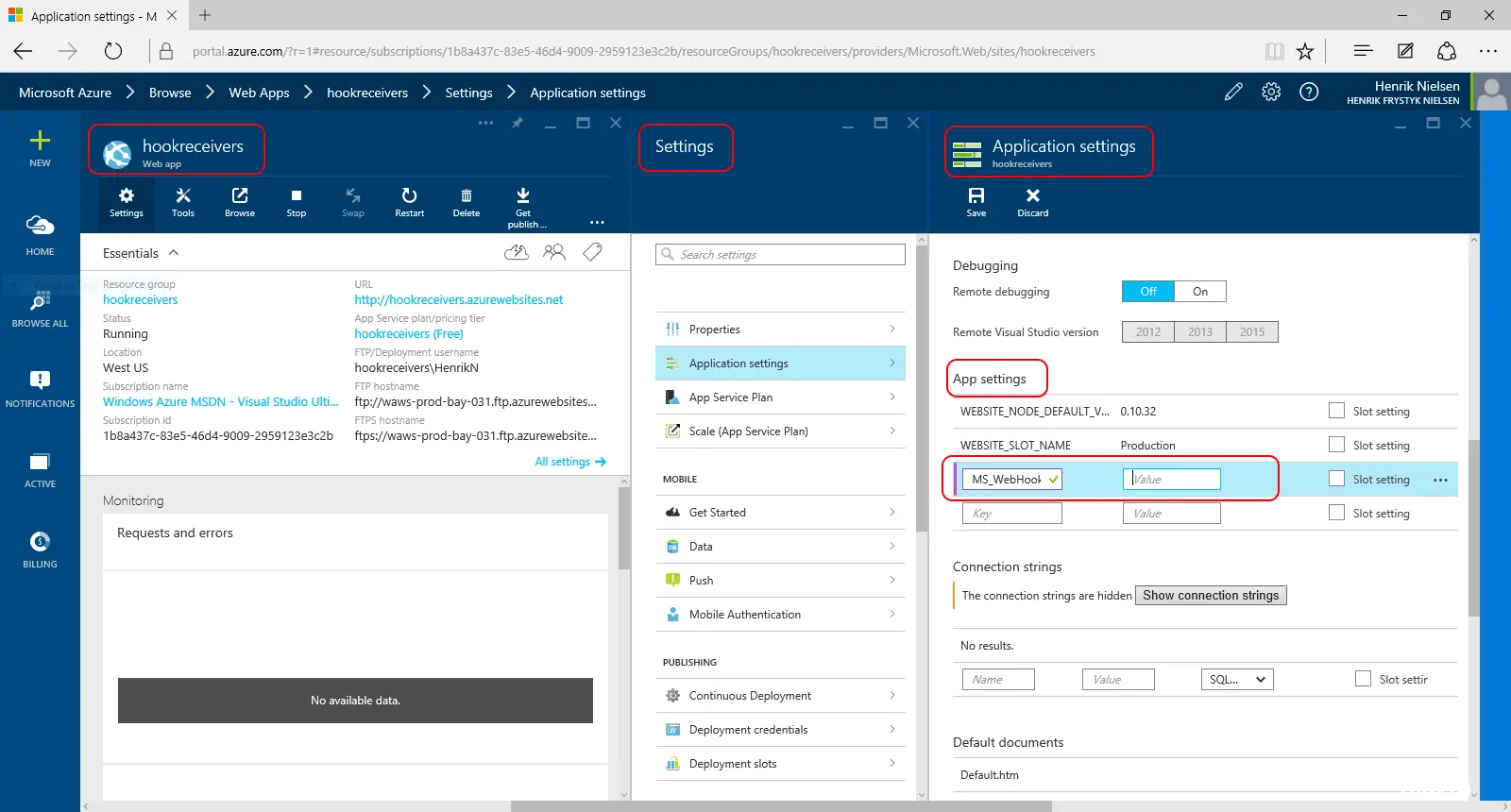Check Slot setting for the empty Key row
Viewport: 1511px width, 812px height.
click(x=1336, y=513)
